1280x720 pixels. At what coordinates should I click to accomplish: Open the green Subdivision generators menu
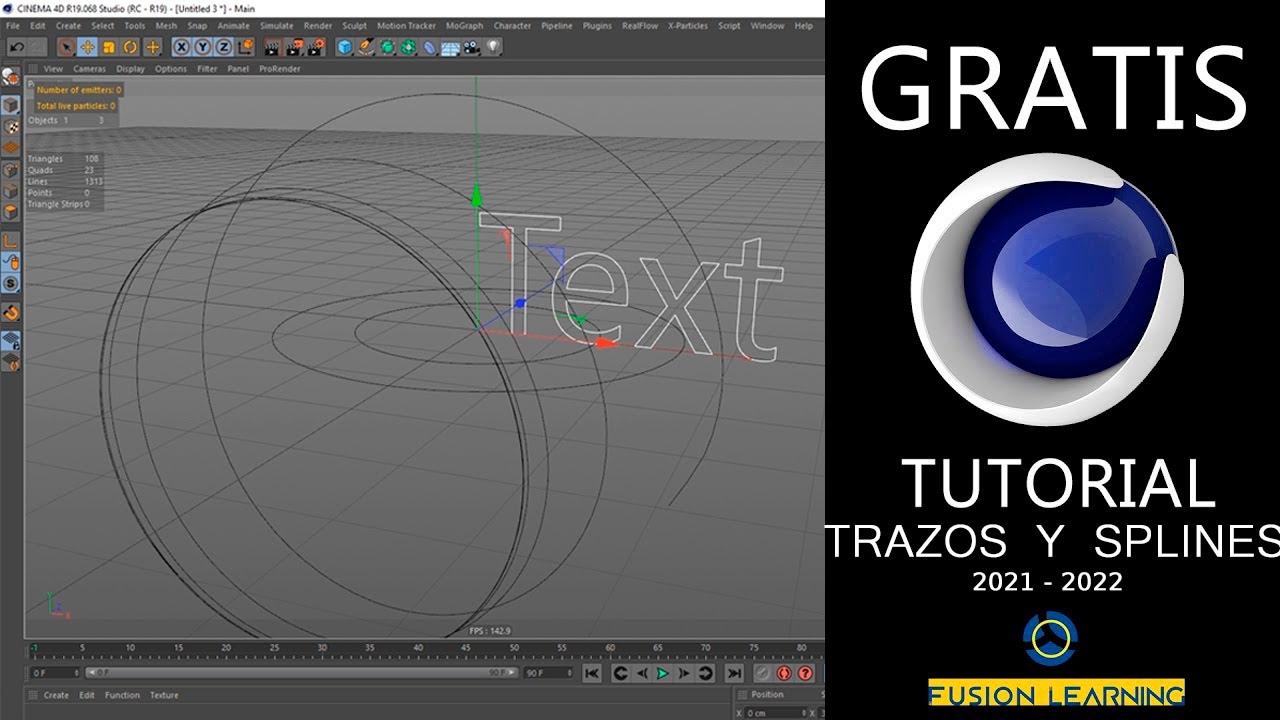tap(387, 47)
